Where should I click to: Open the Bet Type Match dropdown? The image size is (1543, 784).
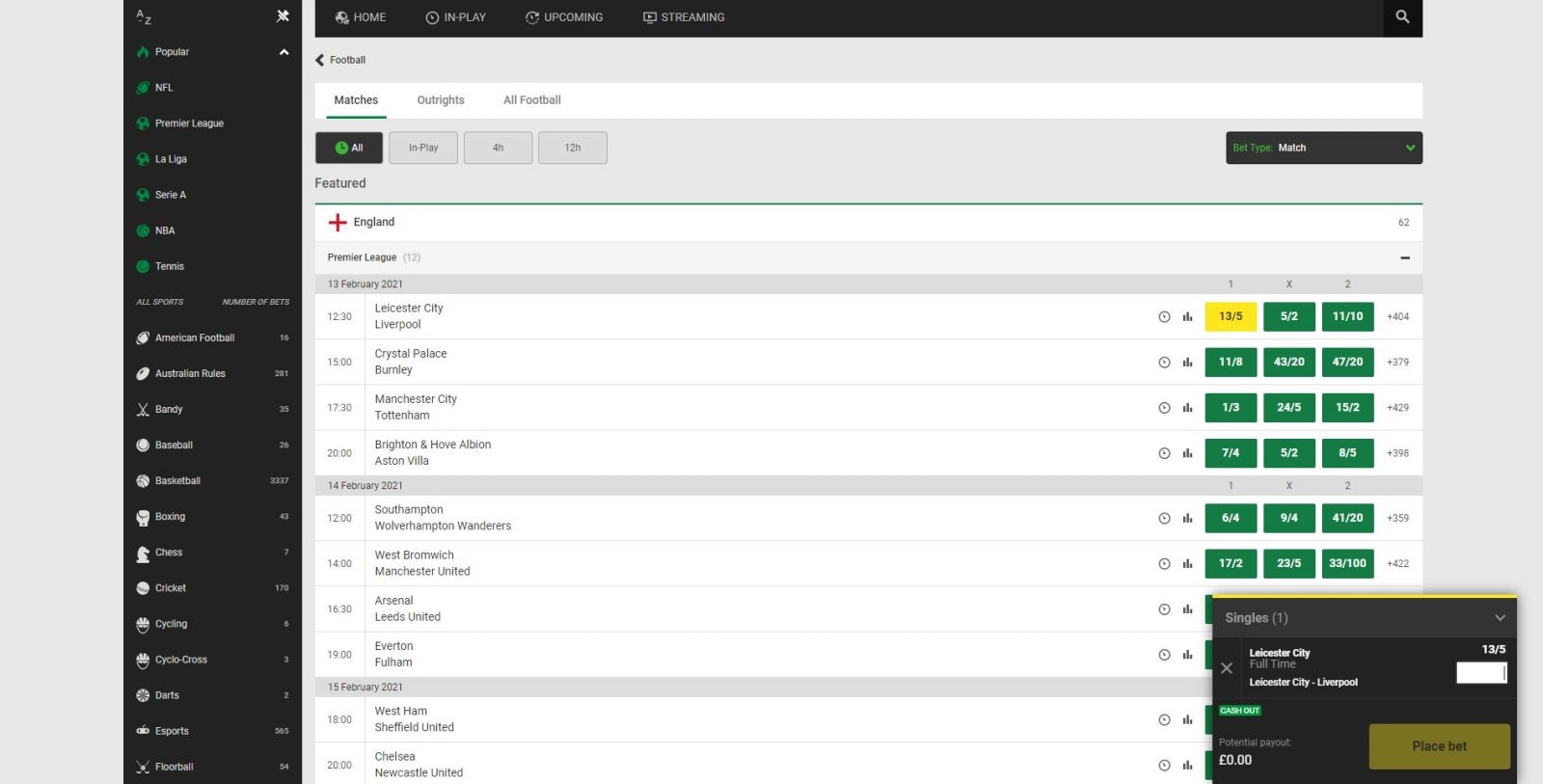(x=1324, y=148)
